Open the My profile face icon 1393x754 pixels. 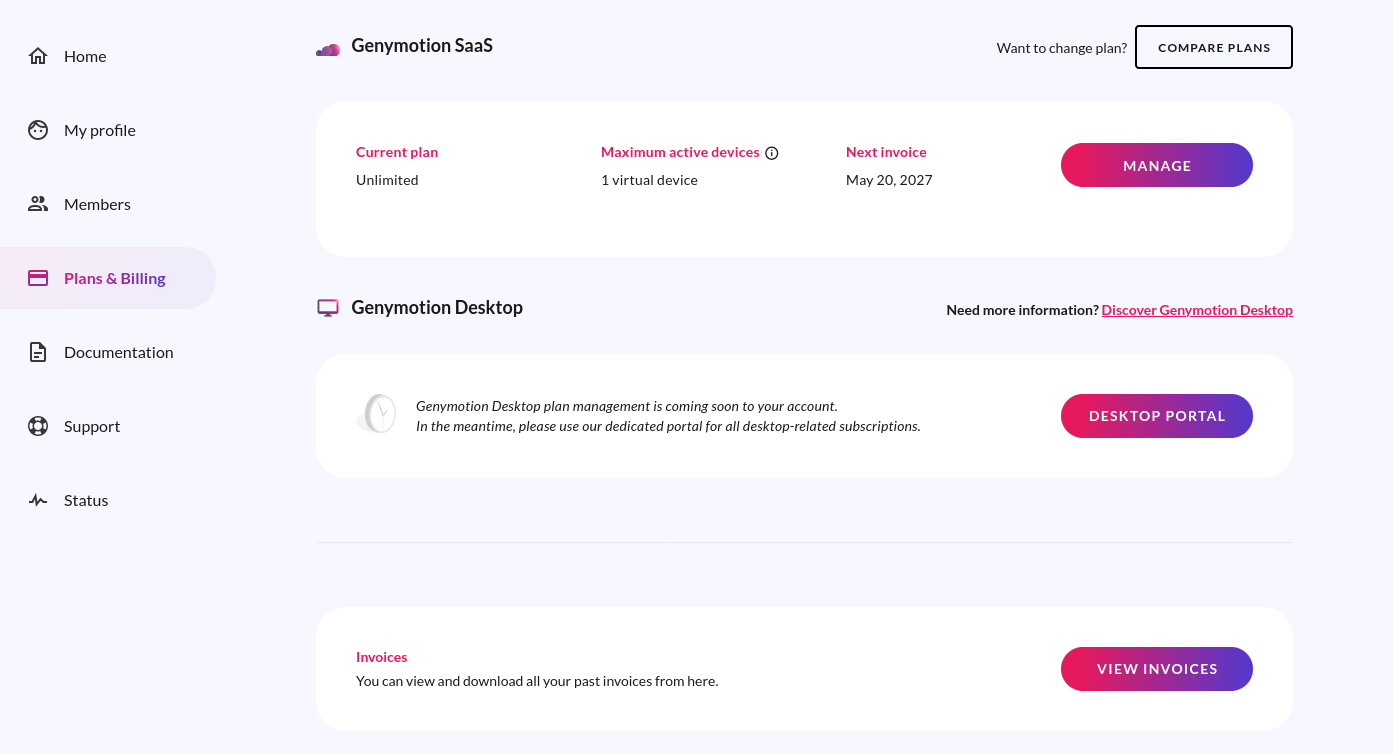tap(38, 130)
